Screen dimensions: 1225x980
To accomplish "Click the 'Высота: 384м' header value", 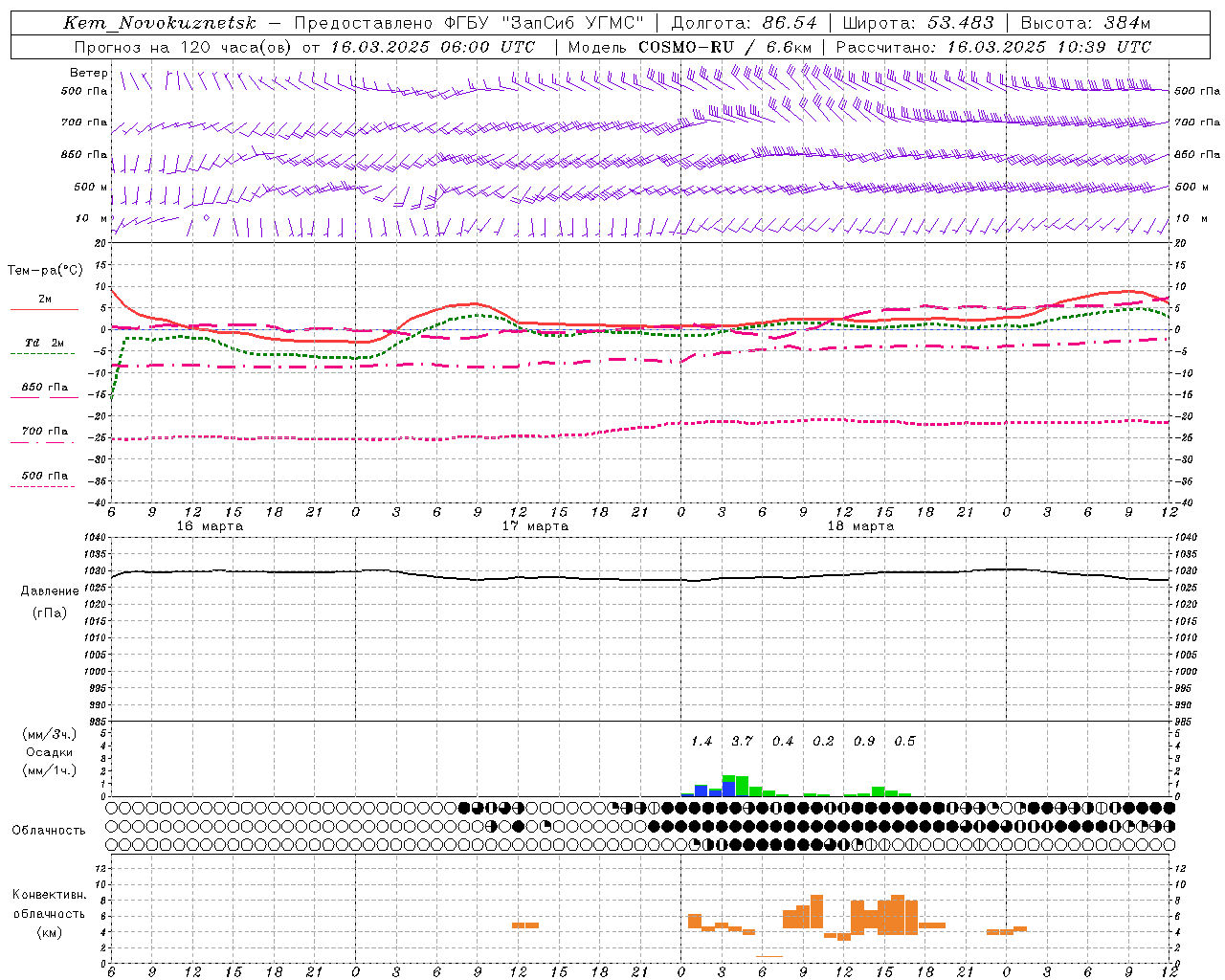I will (1085, 23).
